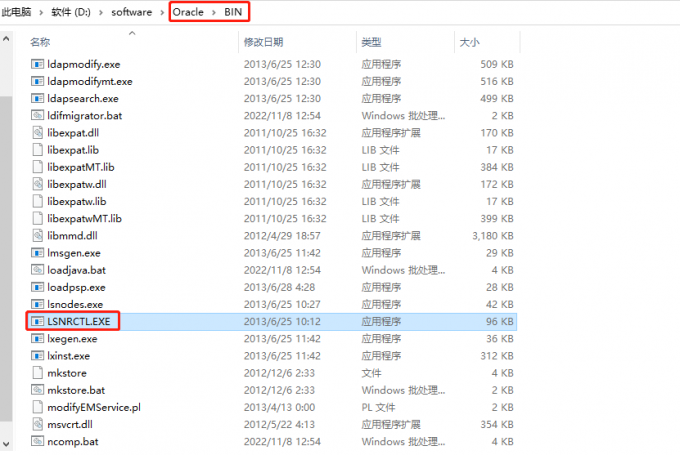680x455 pixels.
Task: Select the file name lxegen.exe
Action: [72, 339]
